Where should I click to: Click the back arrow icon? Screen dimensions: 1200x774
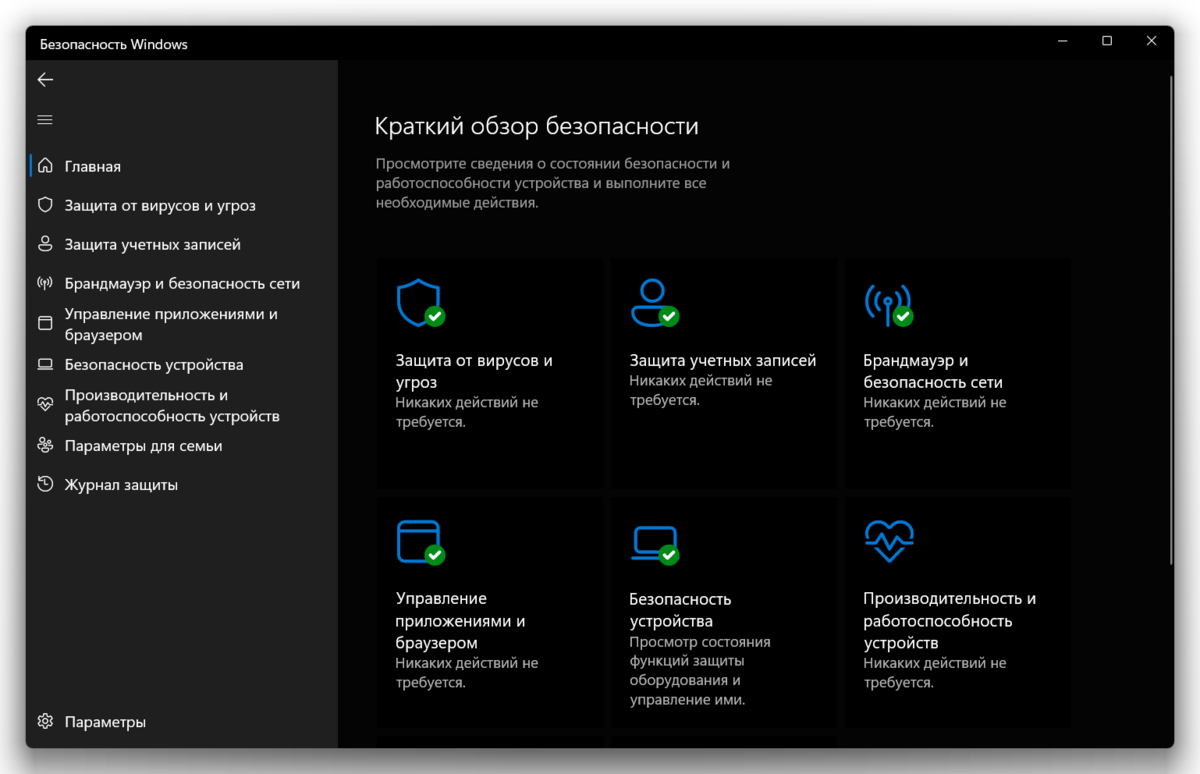(x=45, y=79)
